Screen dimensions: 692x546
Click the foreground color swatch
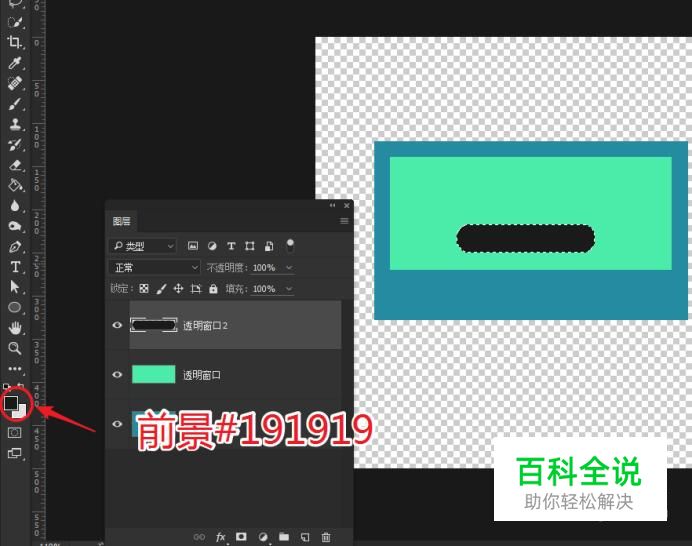pyautogui.click(x=11, y=403)
